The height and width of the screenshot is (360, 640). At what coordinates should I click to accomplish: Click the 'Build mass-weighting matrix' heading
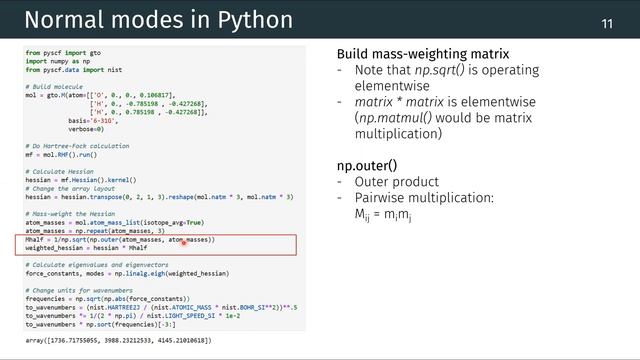pyautogui.click(x=423, y=54)
